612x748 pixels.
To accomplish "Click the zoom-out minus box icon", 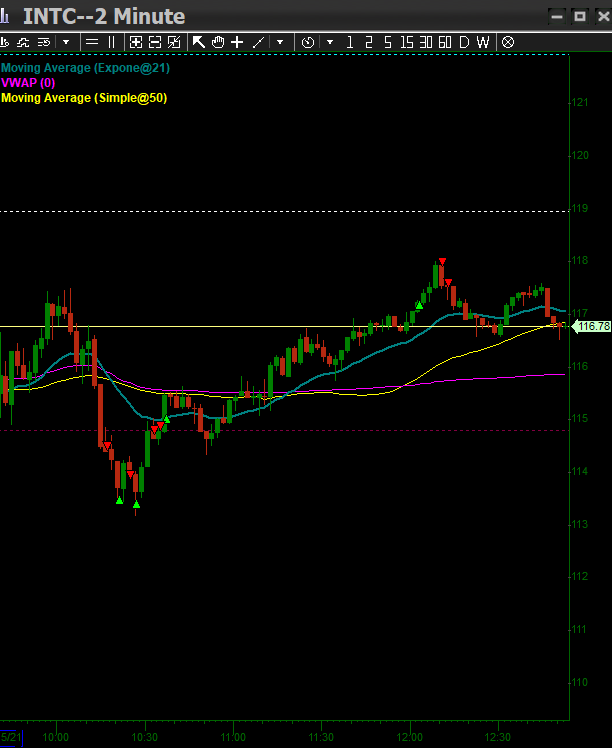I will tap(155, 42).
